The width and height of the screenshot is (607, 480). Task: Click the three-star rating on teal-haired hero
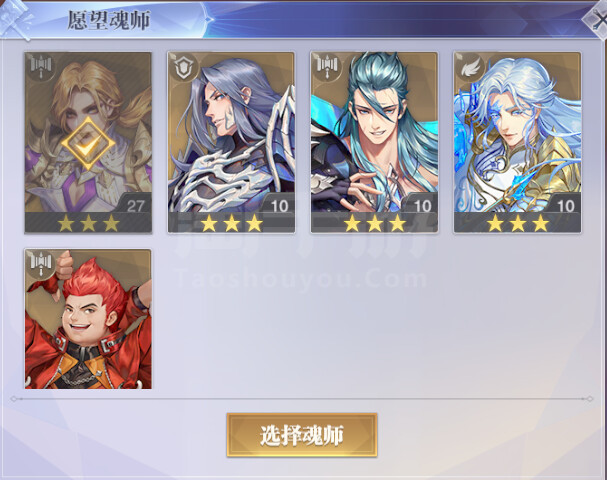tap(374, 223)
